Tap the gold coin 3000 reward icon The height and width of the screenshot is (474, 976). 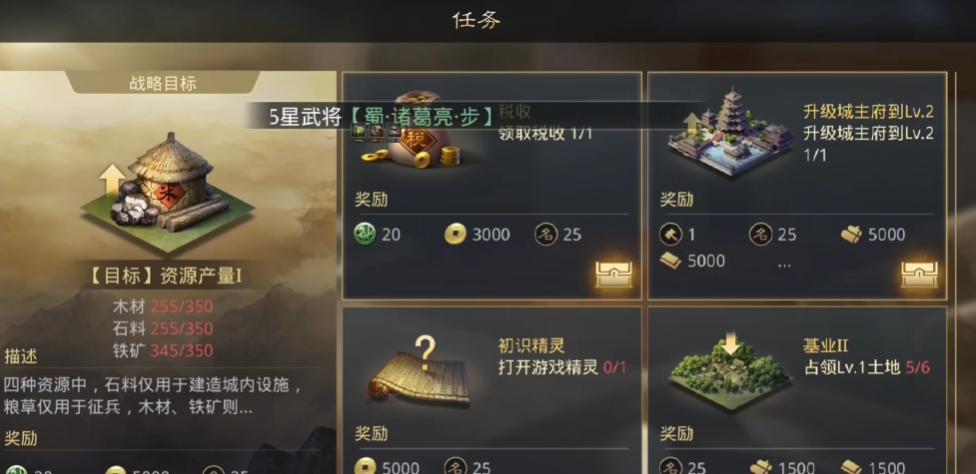tap(456, 235)
